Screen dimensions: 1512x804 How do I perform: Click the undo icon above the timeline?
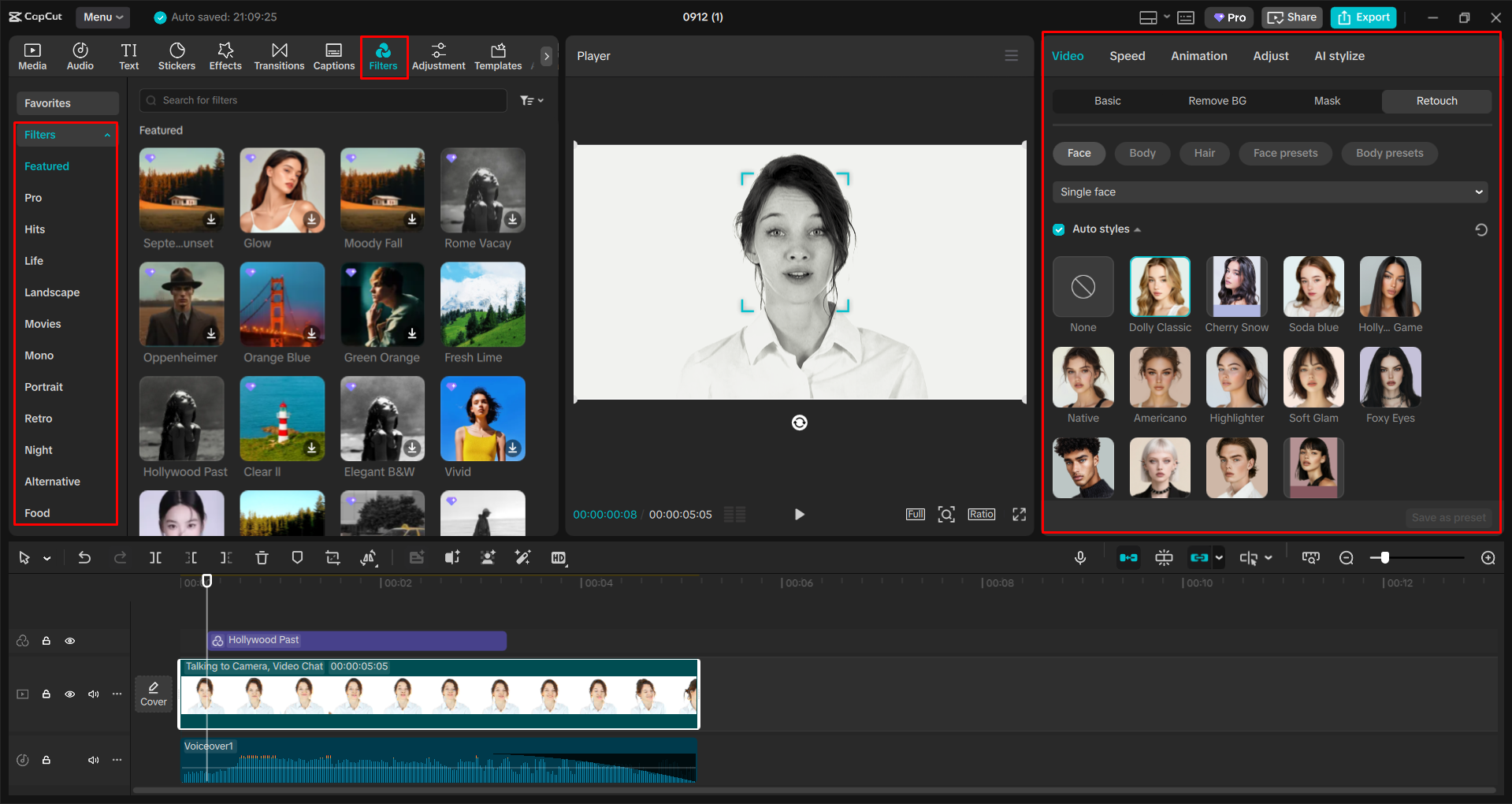[x=84, y=557]
